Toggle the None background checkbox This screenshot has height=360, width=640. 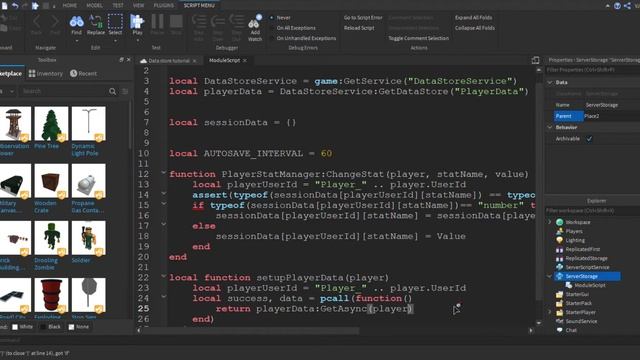[71, 327]
